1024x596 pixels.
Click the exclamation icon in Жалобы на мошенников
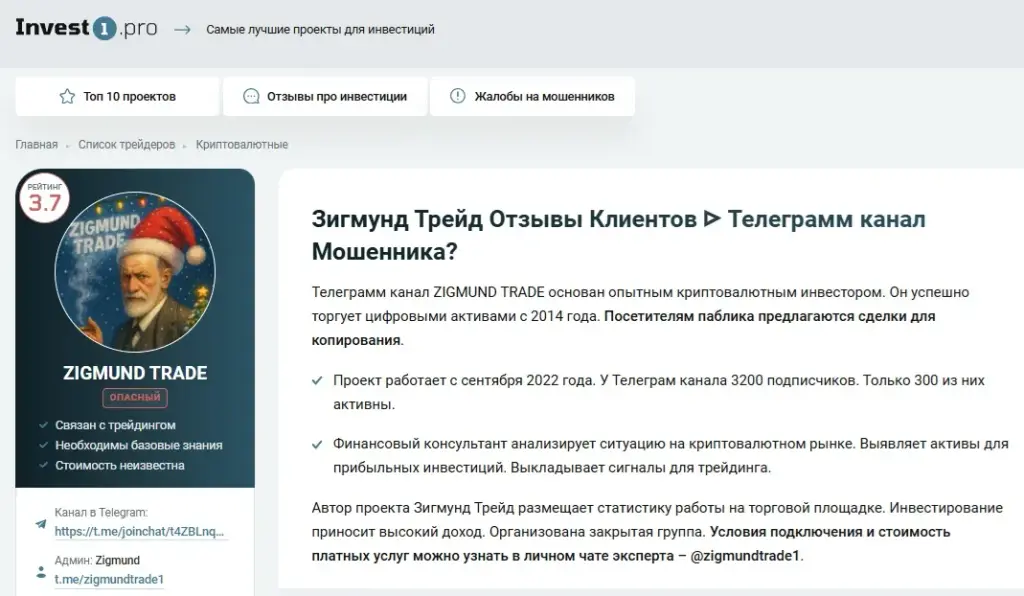tap(458, 96)
